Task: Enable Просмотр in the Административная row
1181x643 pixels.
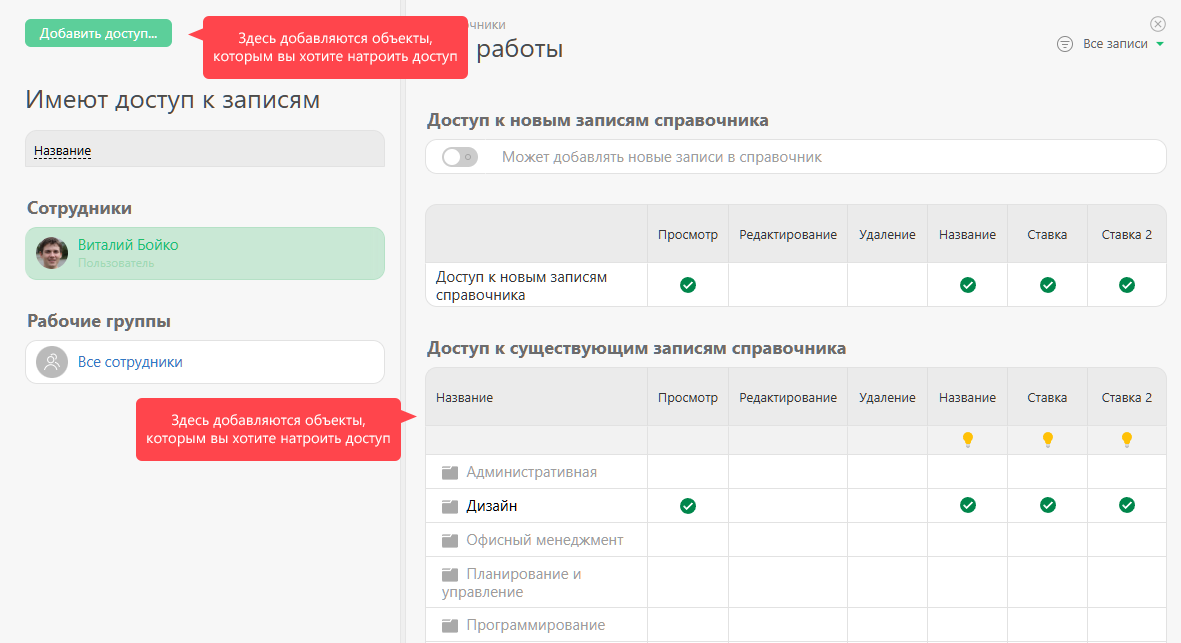Action: (688, 472)
